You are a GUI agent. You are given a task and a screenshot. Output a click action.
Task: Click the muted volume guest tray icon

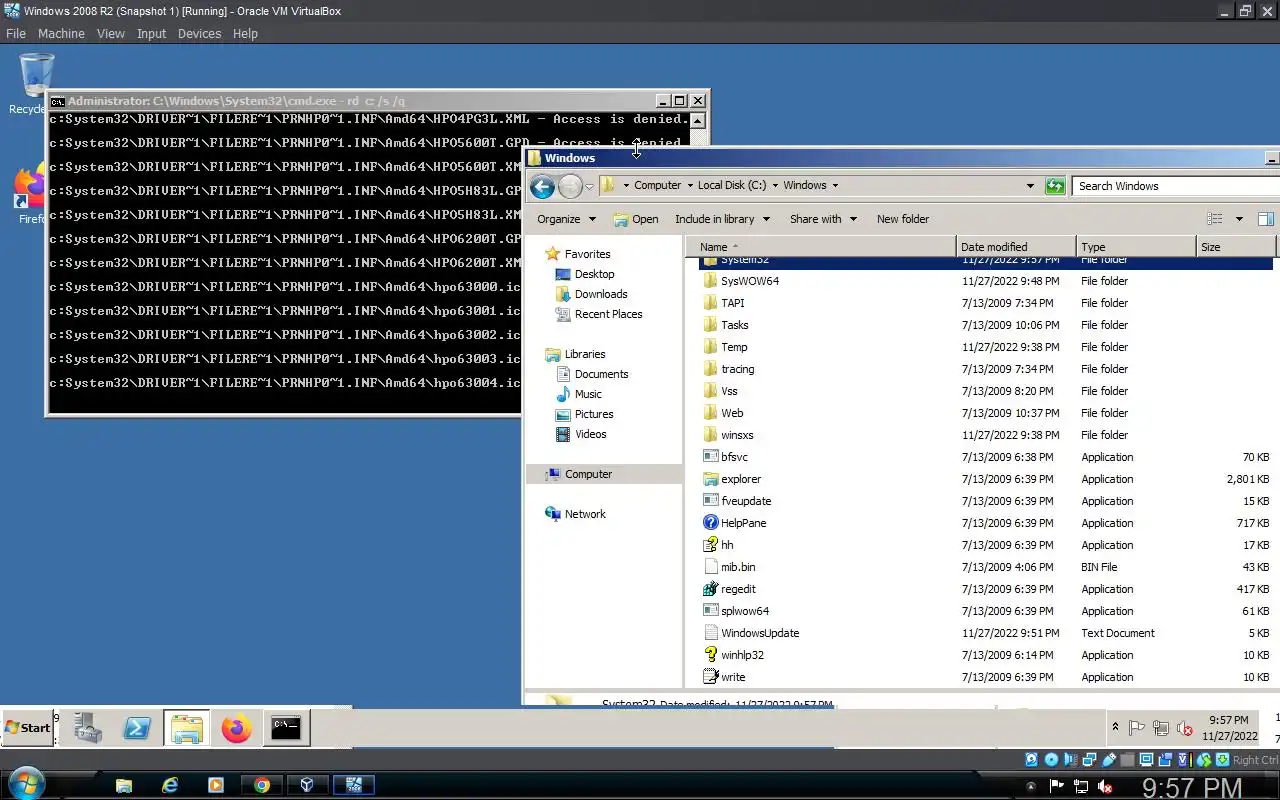click(1185, 729)
